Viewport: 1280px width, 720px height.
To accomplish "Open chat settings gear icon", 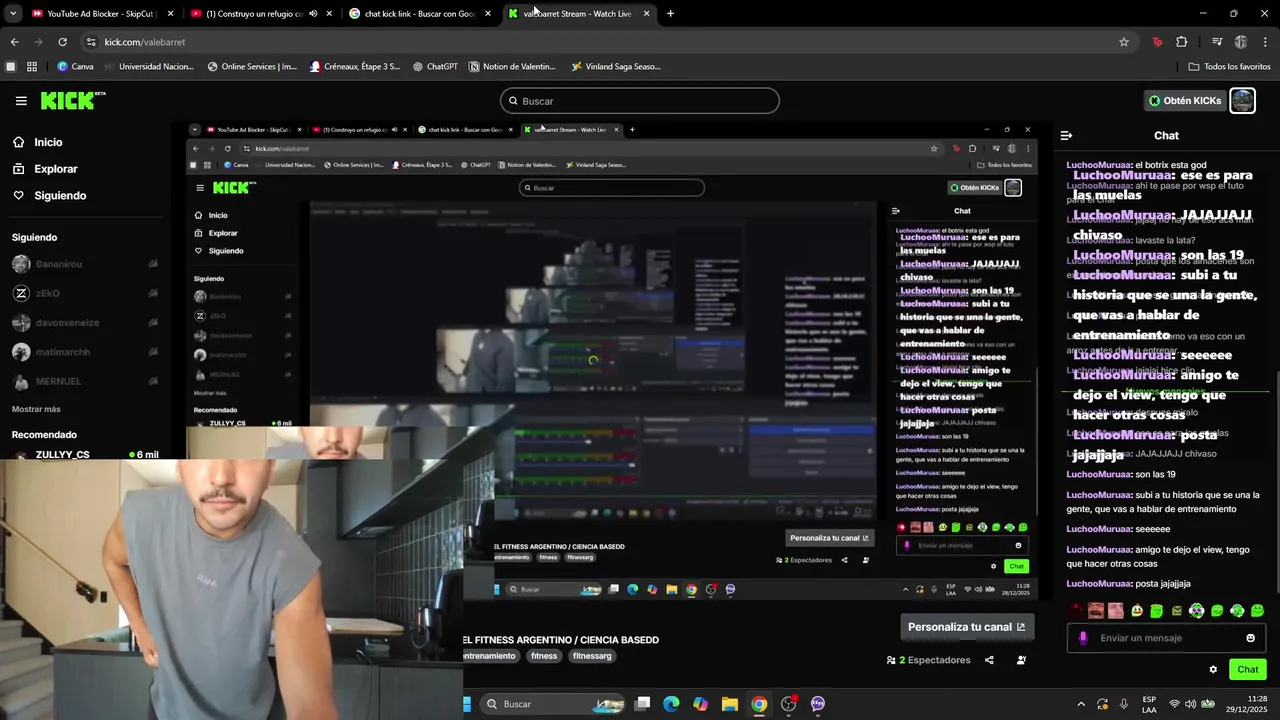I will click(1213, 670).
